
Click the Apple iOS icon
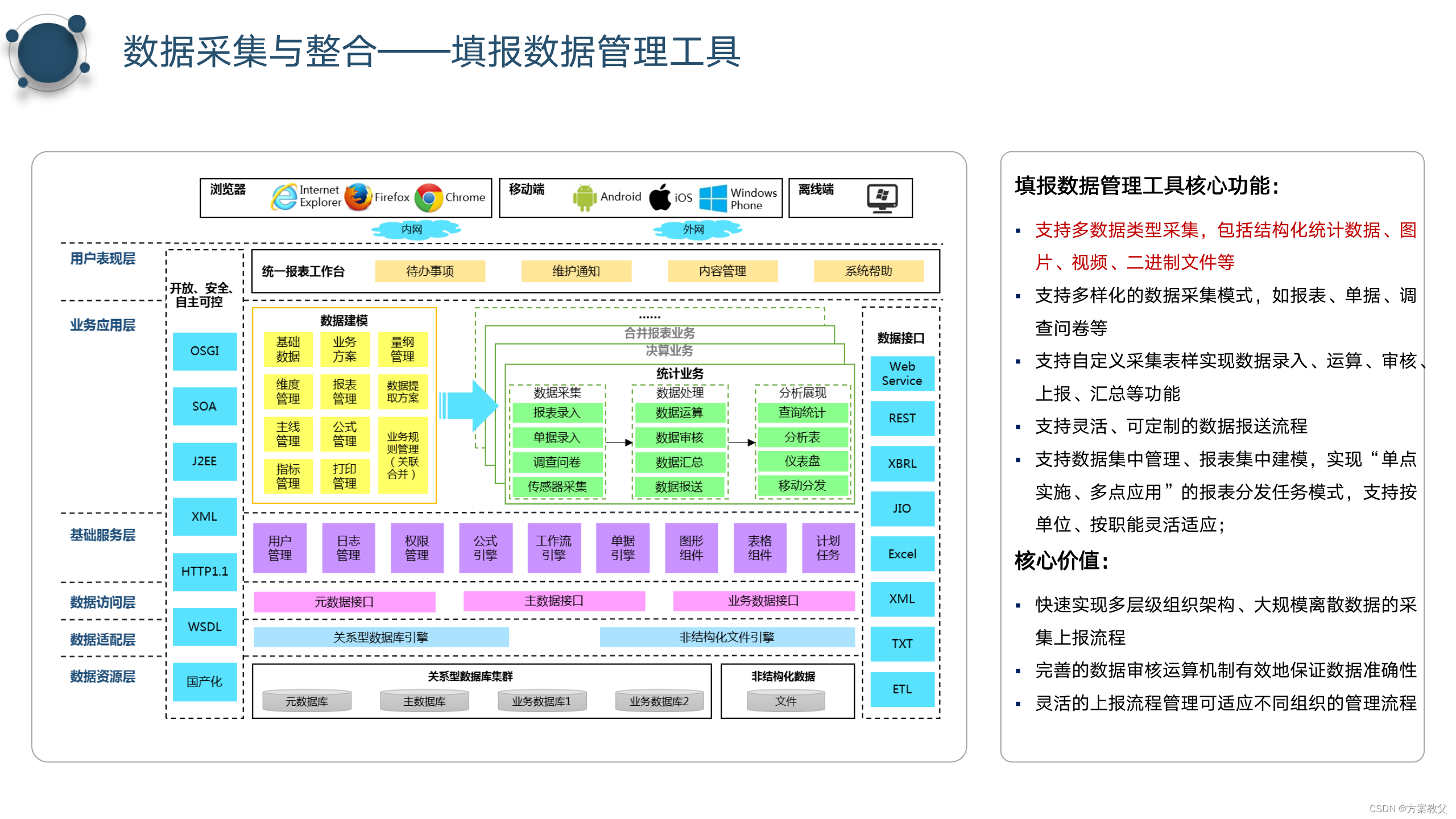click(660, 197)
